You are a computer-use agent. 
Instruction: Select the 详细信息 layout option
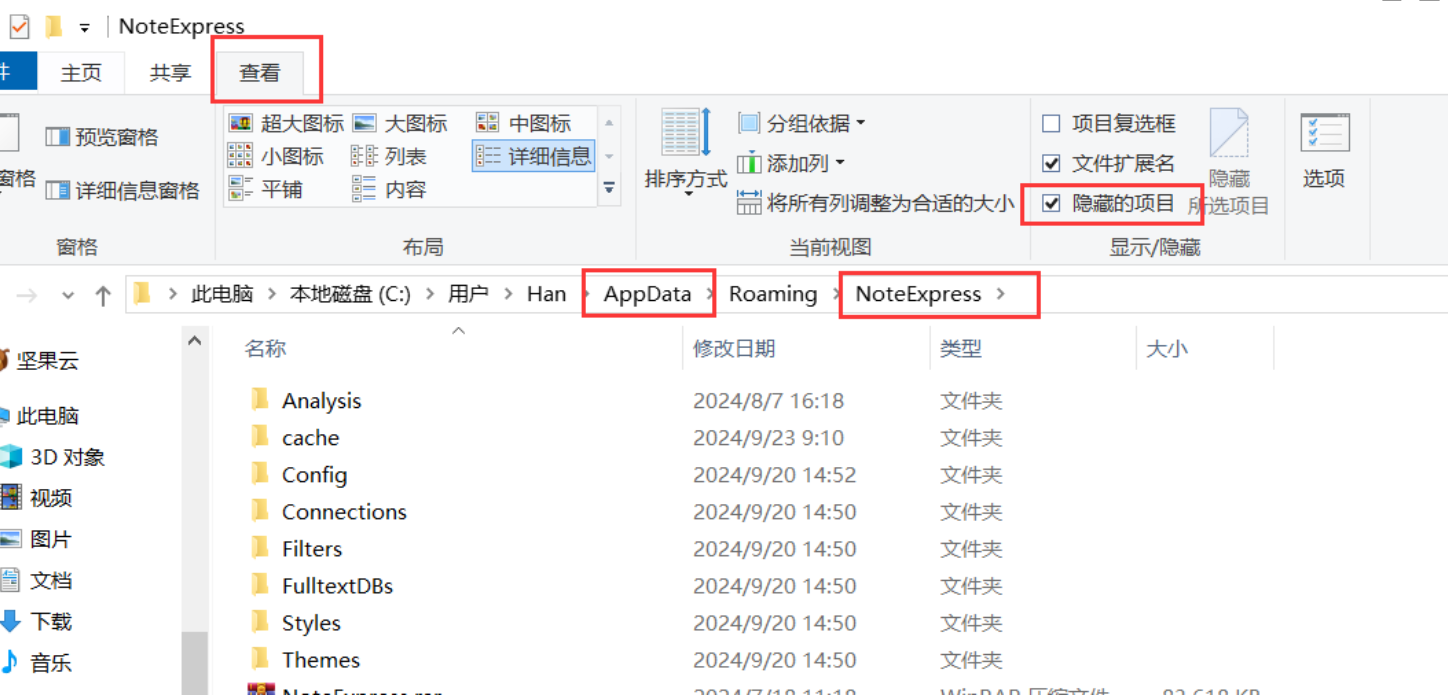[533, 156]
